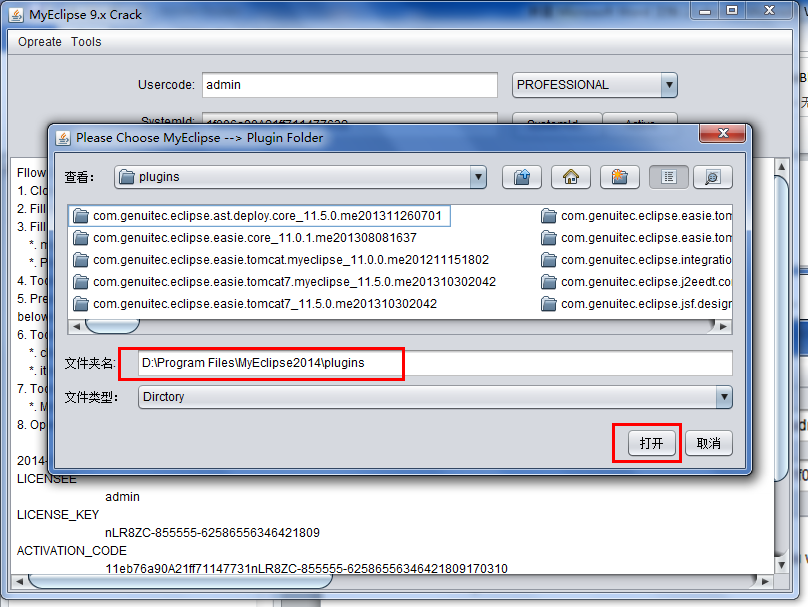Click main log scroll-up arrow
808x607 pixels.
(782, 166)
